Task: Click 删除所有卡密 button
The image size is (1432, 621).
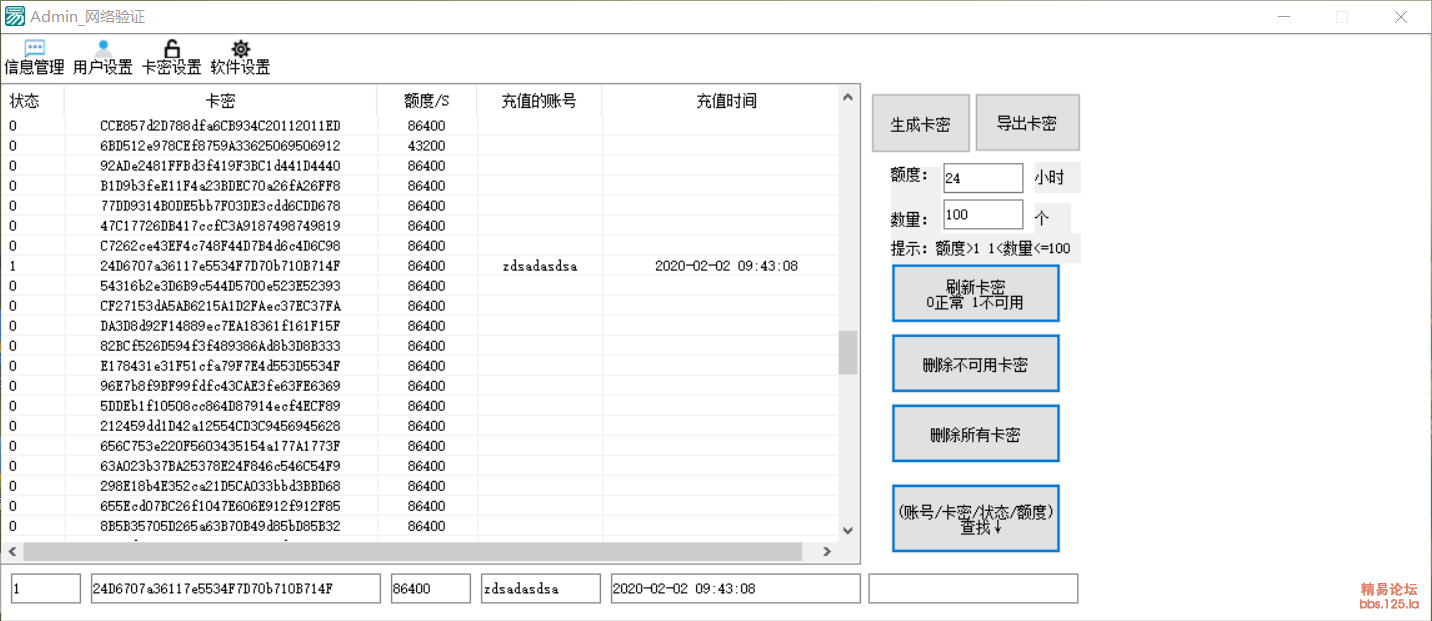Action: coord(975,434)
